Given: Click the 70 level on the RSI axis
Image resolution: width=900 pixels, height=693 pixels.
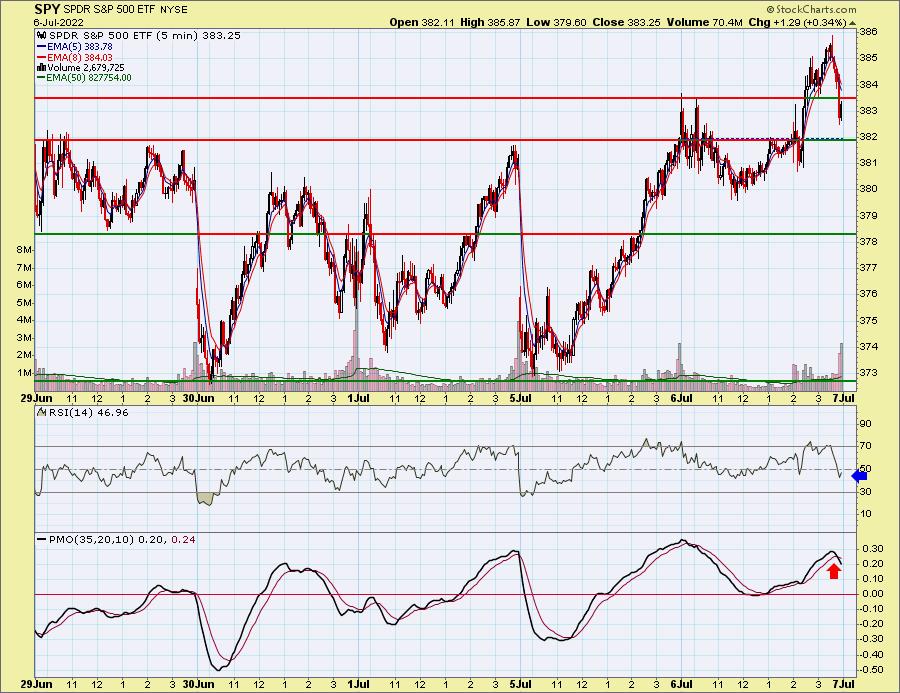Looking at the screenshot, I should pyautogui.click(x=866, y=446).
